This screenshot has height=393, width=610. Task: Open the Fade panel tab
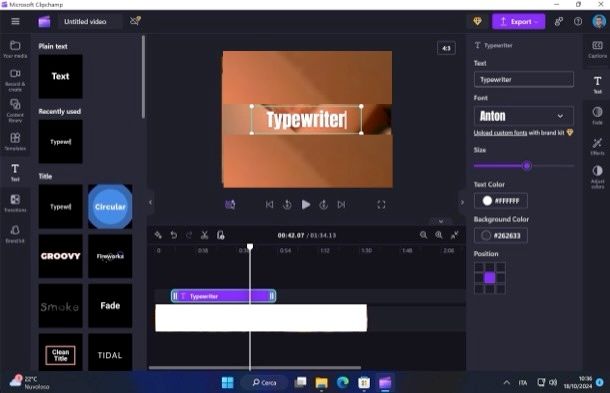598,116
